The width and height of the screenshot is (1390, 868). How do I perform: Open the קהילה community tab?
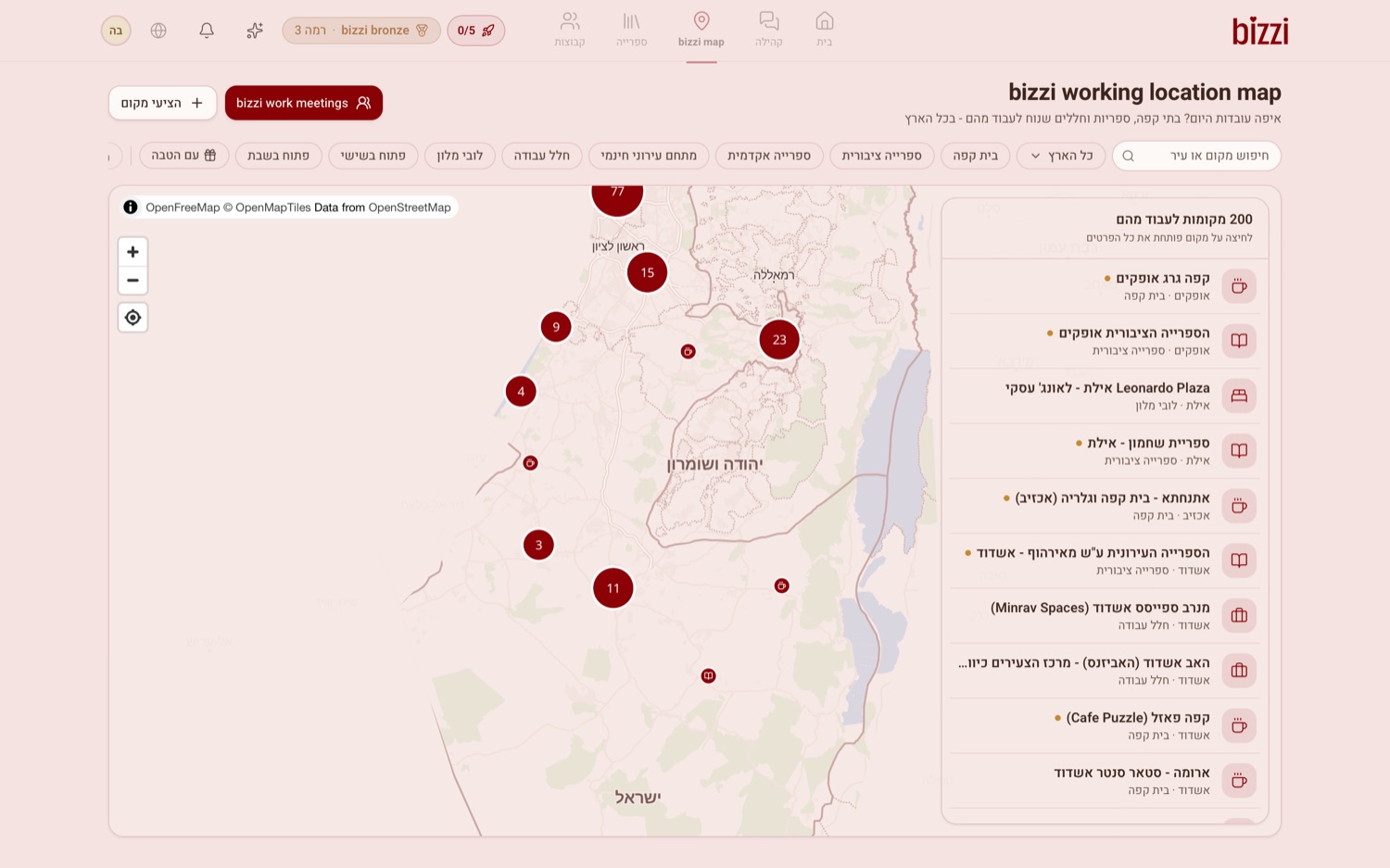[x=768, y=30]
